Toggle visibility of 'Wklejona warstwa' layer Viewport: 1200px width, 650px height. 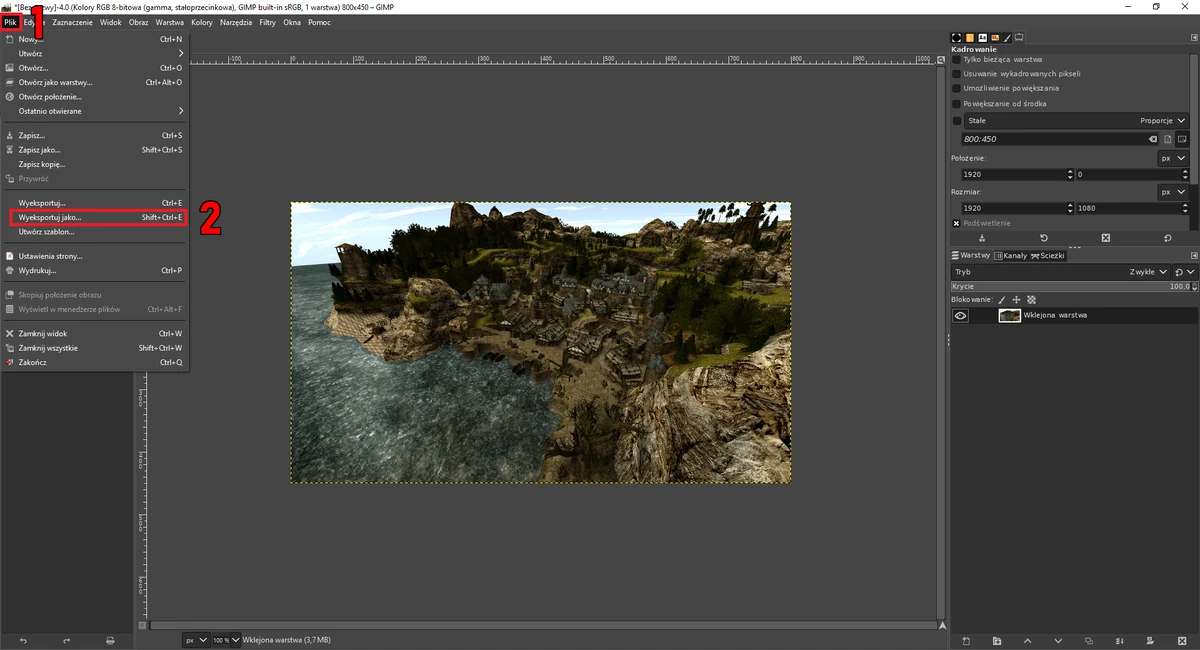pyautogui.click(x=961, y=315)
